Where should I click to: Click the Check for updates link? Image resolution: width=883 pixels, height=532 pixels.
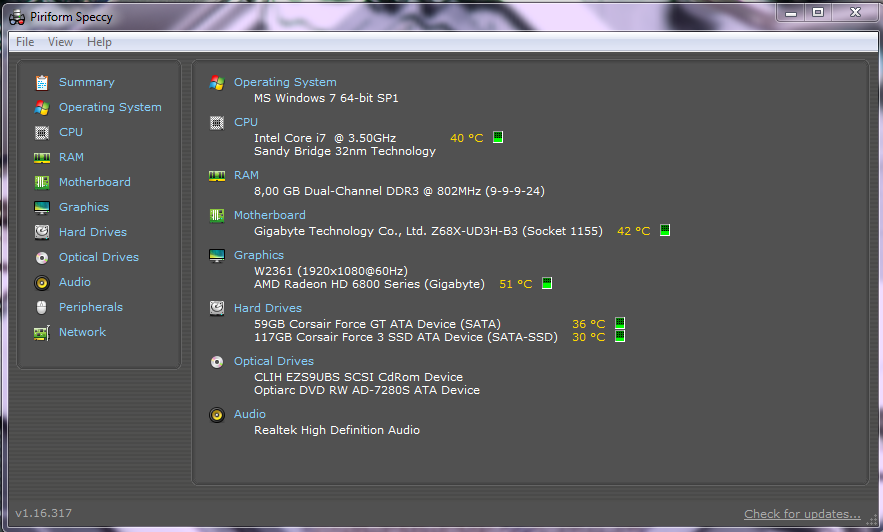pyautogui.click(x=802, y=513)
